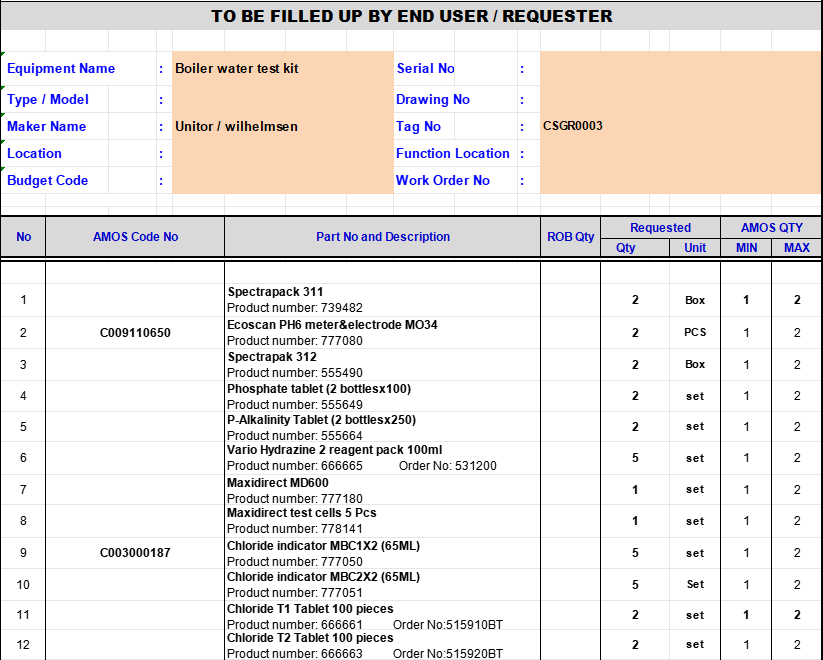Click AMOS code C003000187 cell
The image size is (823, 660).
click(135, 553)
